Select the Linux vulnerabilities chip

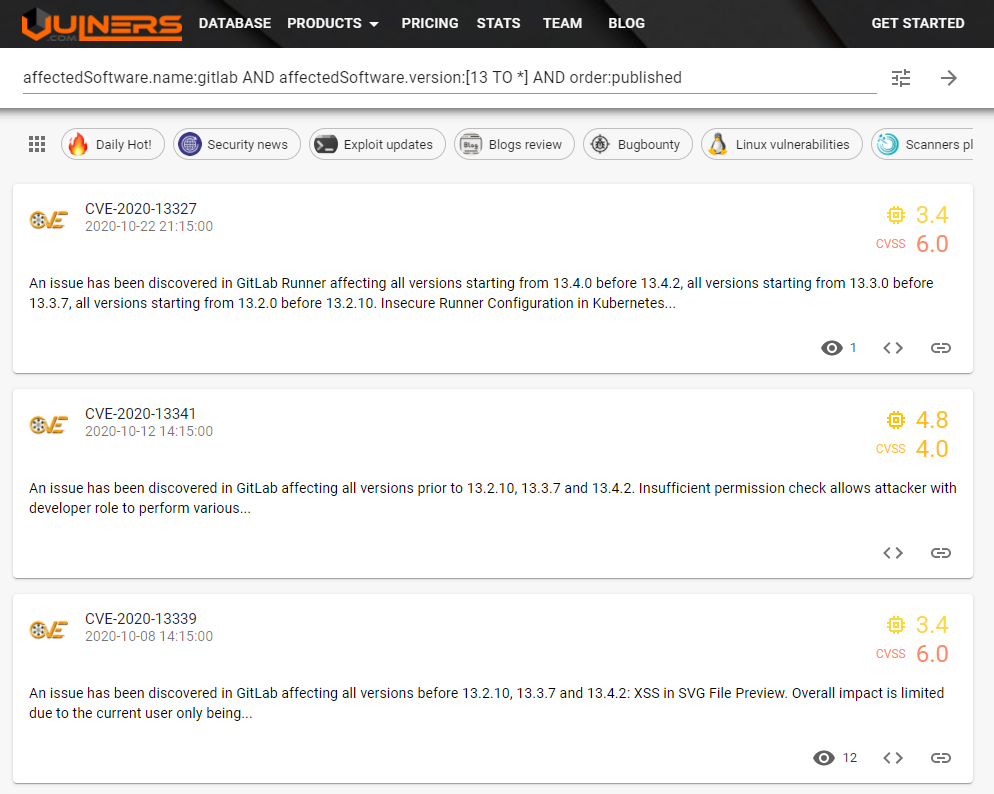coord(780,144)
